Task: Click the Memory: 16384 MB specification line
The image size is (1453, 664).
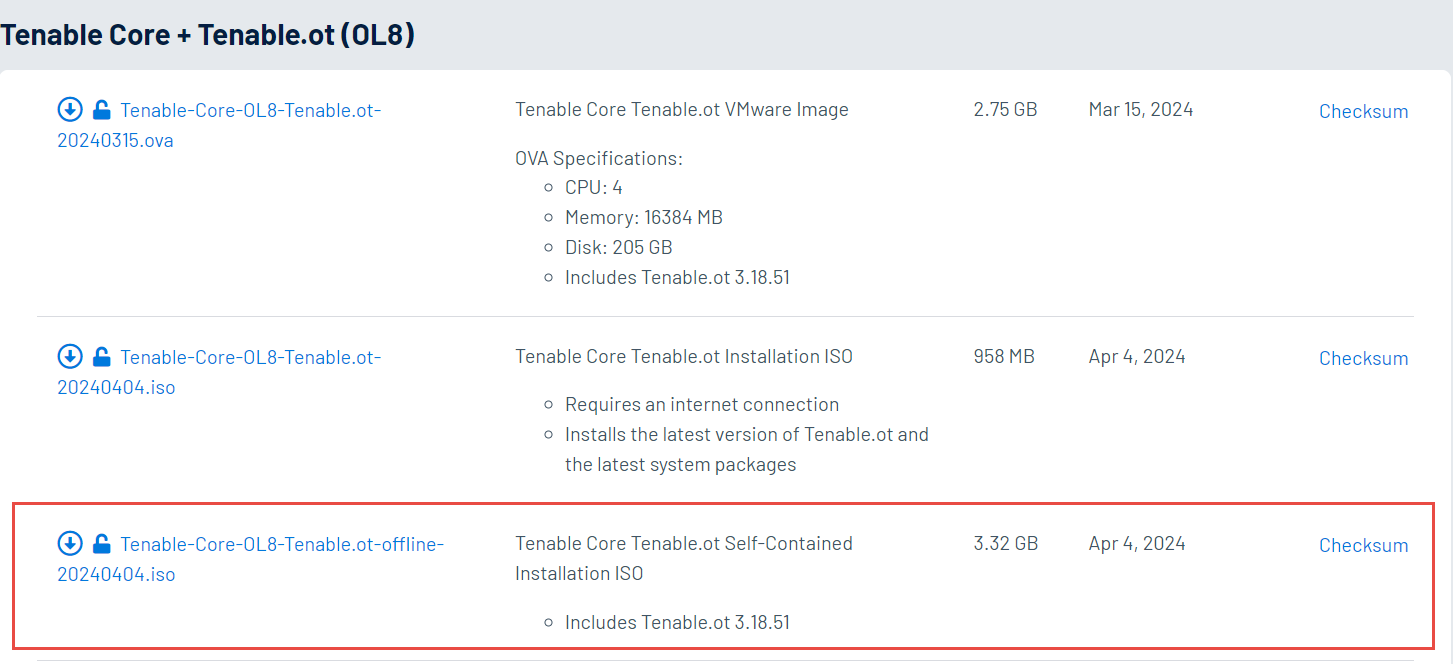Action: (643, 217)
